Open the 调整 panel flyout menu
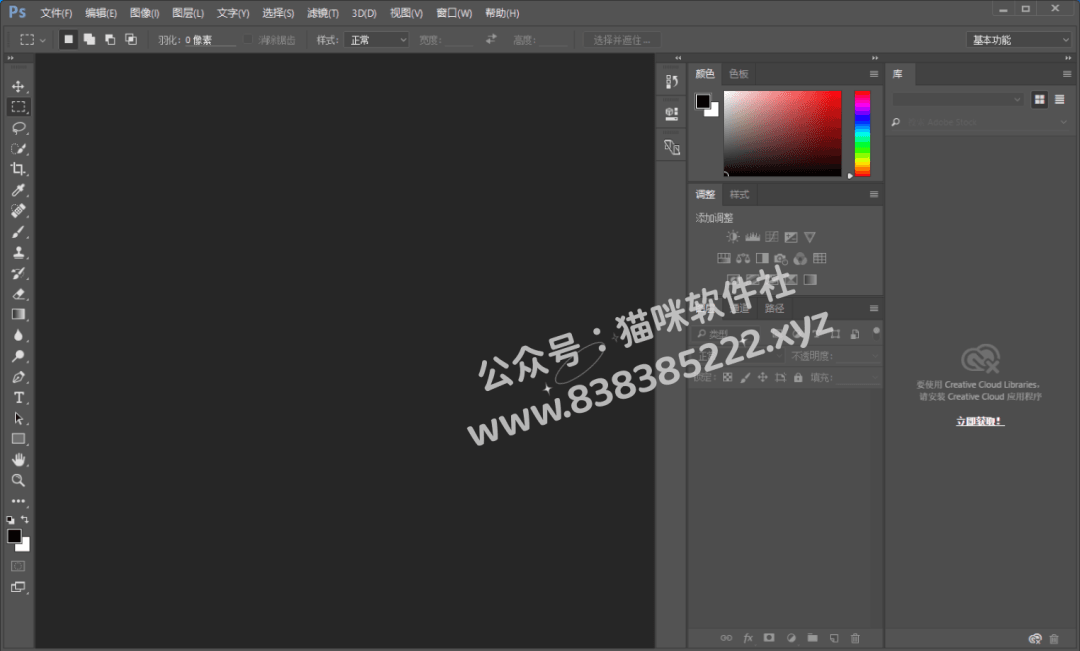 click(x=873, y=194)
